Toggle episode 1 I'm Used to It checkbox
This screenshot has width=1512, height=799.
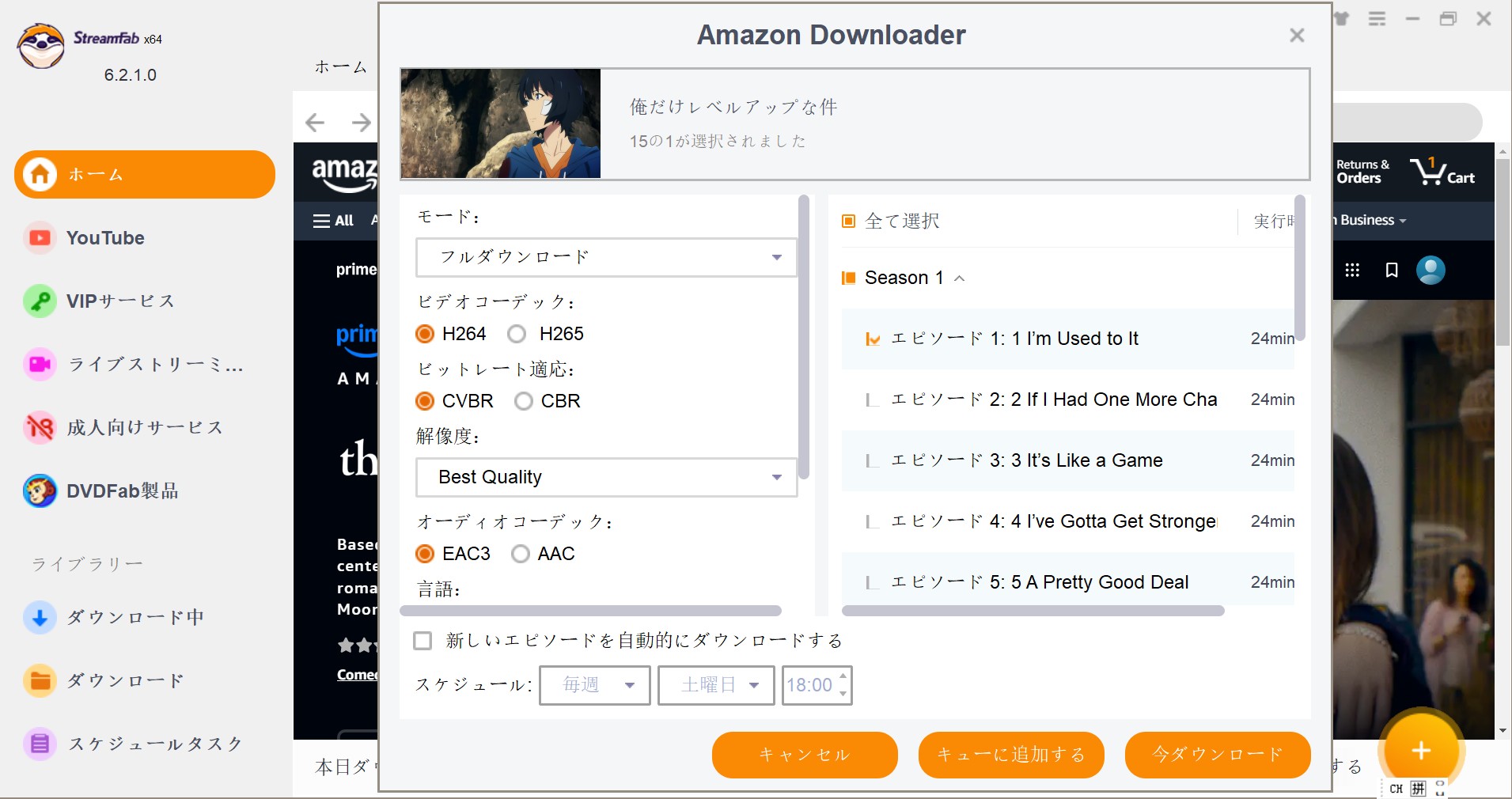(873, 339)
